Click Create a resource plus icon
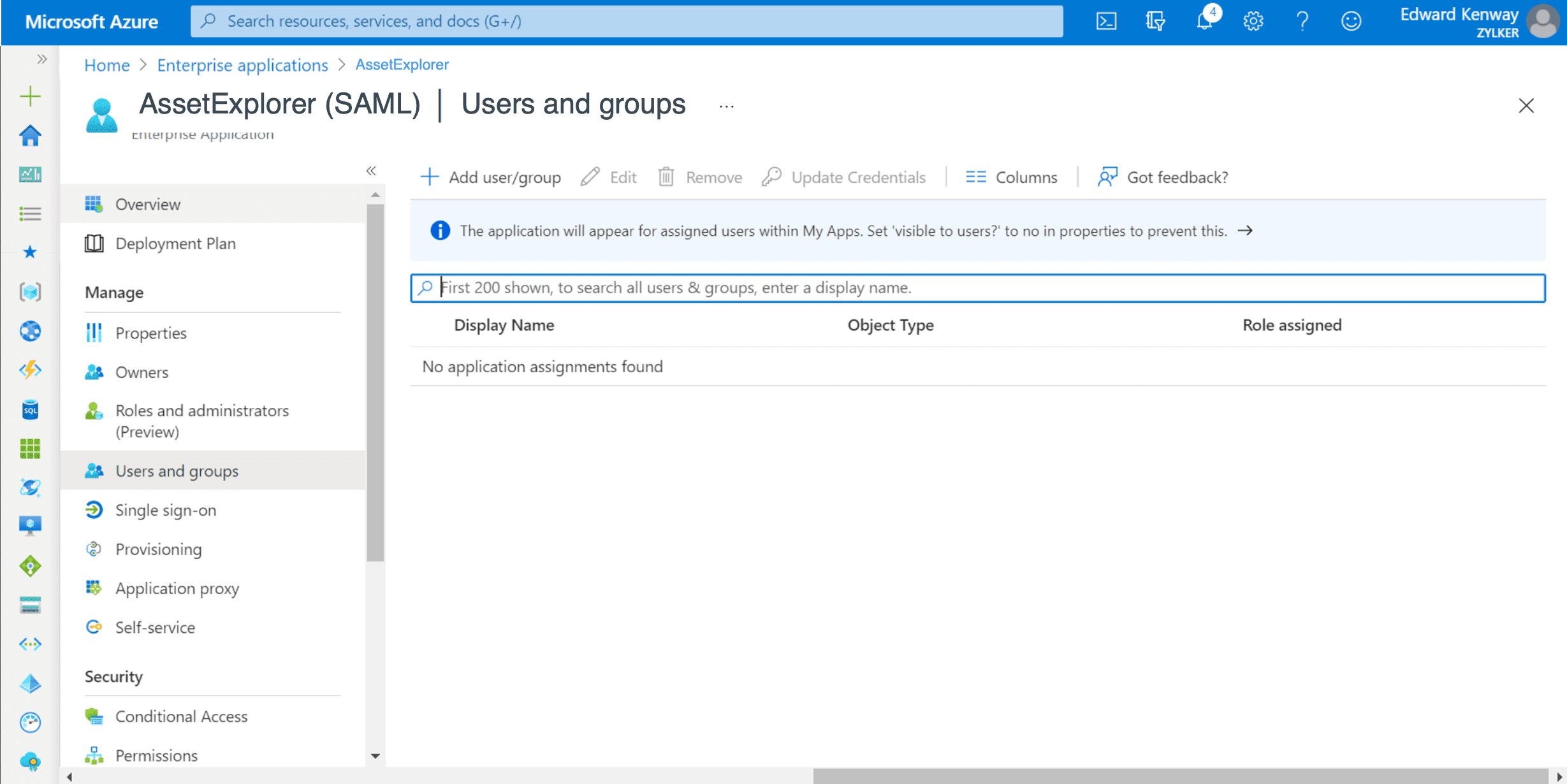 [x=30, y=96]
